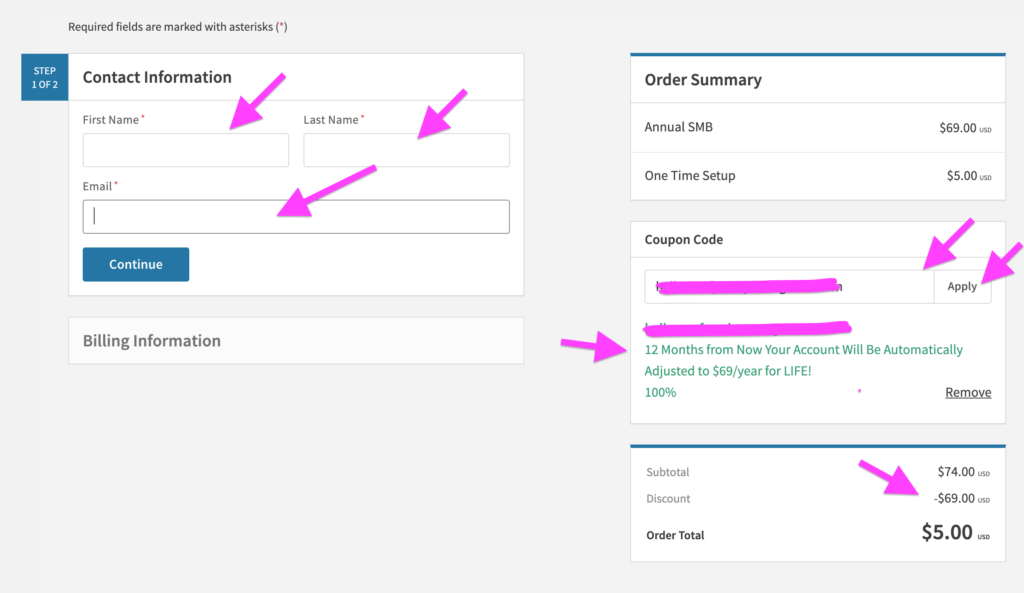
Task: Click the green 12 Months promo message
Action: tap(803, 360)
